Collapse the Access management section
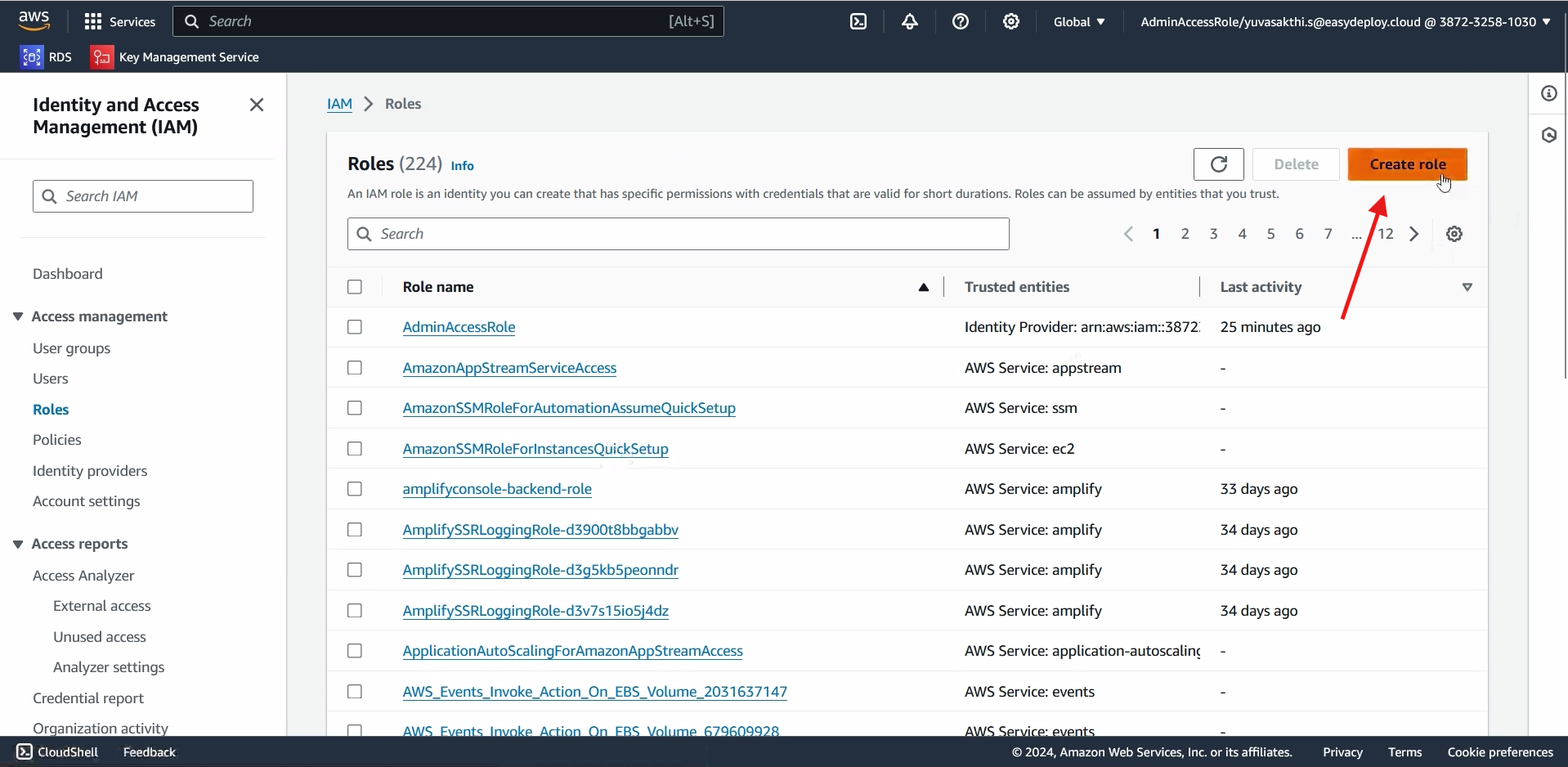This screenshot has height=767, width=1568. (x=18, y=316)
